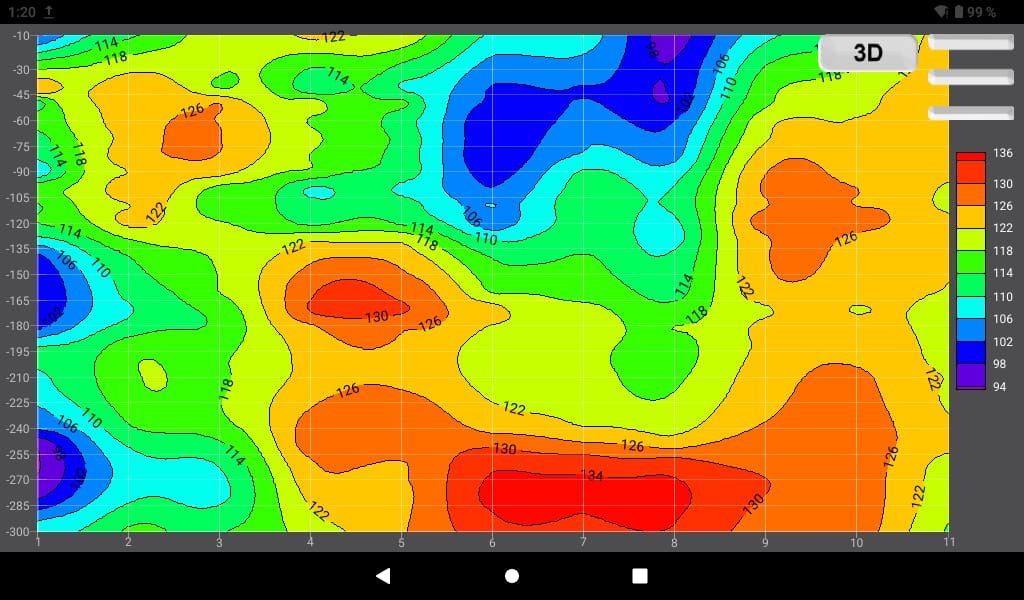Screen dimensions: 1024x600
Task: Select the red swatch atop the legend
Action: point(970,156)
